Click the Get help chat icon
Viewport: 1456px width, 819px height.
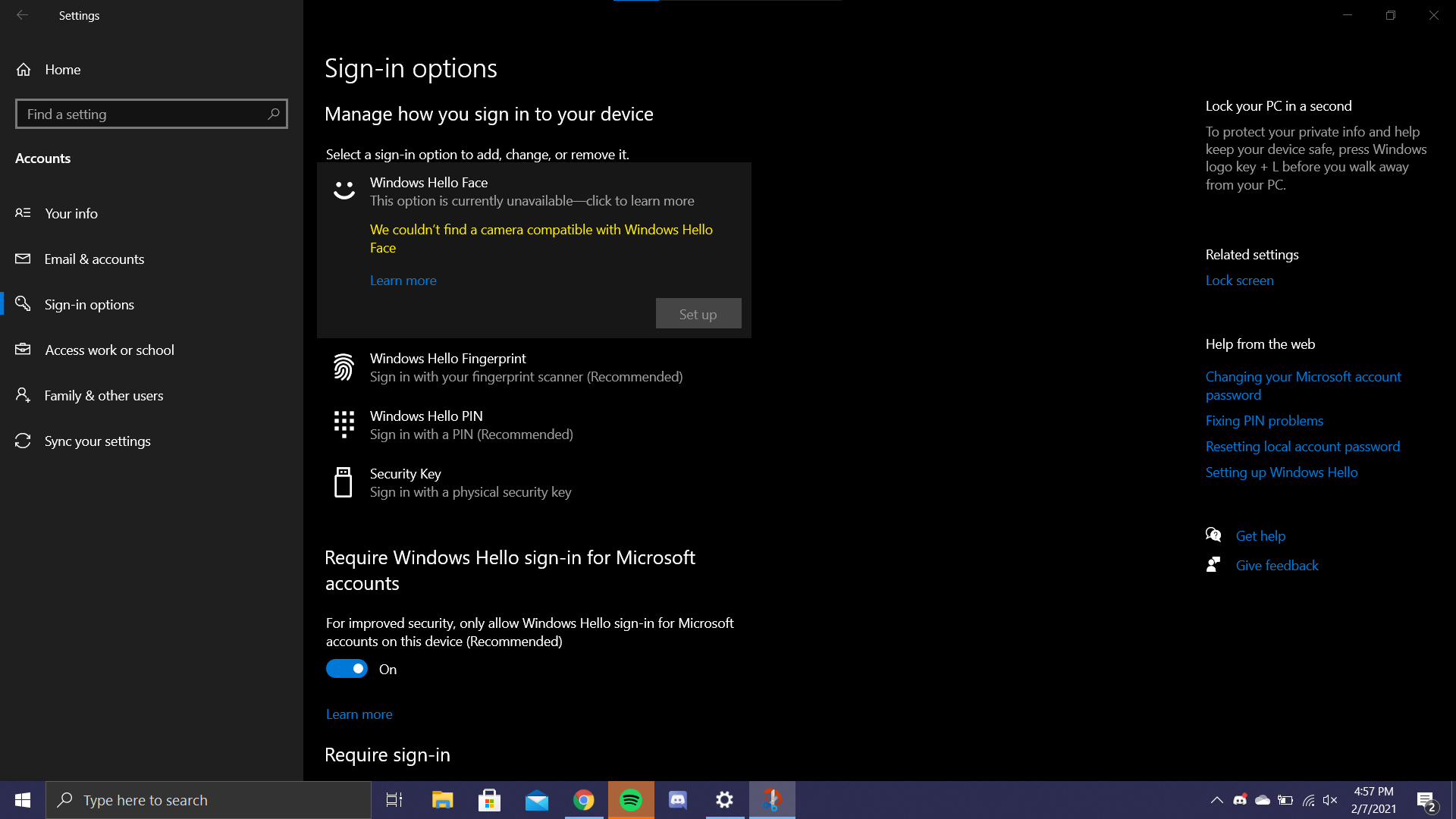[x=1213, y=535]
